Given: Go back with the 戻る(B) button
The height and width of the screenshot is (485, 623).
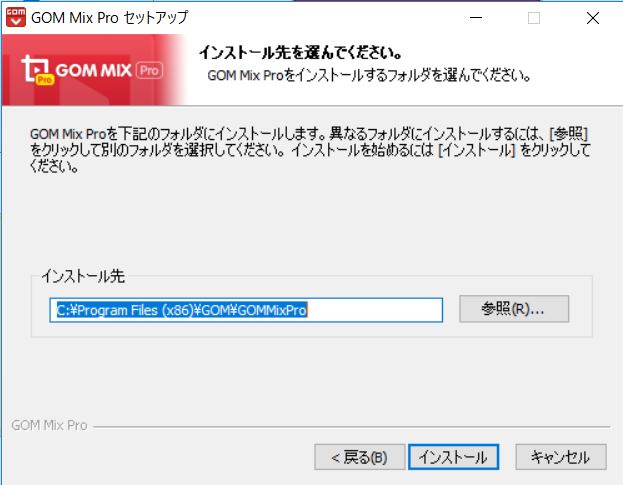Looking at the screenshot, I should 360,457.
